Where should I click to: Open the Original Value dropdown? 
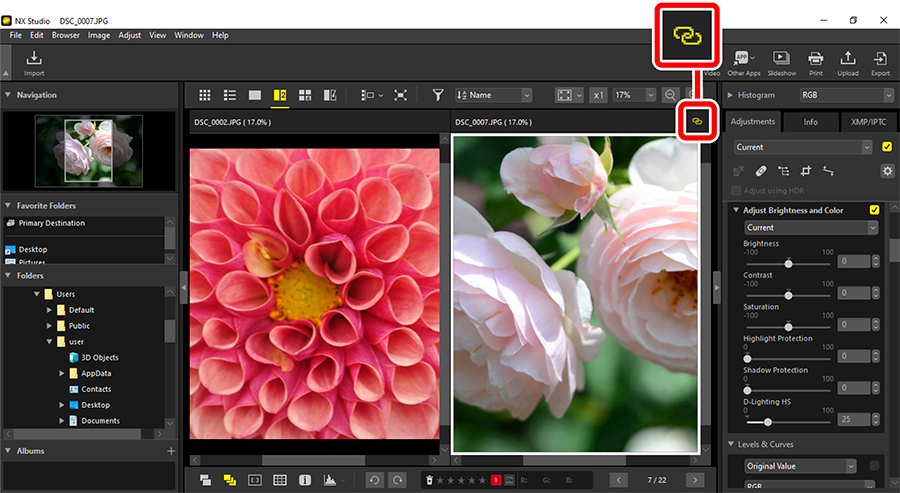point(800,466)
